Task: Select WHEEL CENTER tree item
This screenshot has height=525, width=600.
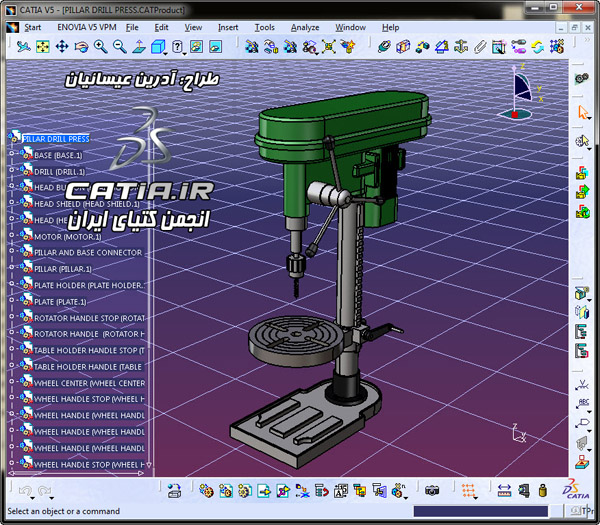Action: pyautogui.click(x=90, y=383)
